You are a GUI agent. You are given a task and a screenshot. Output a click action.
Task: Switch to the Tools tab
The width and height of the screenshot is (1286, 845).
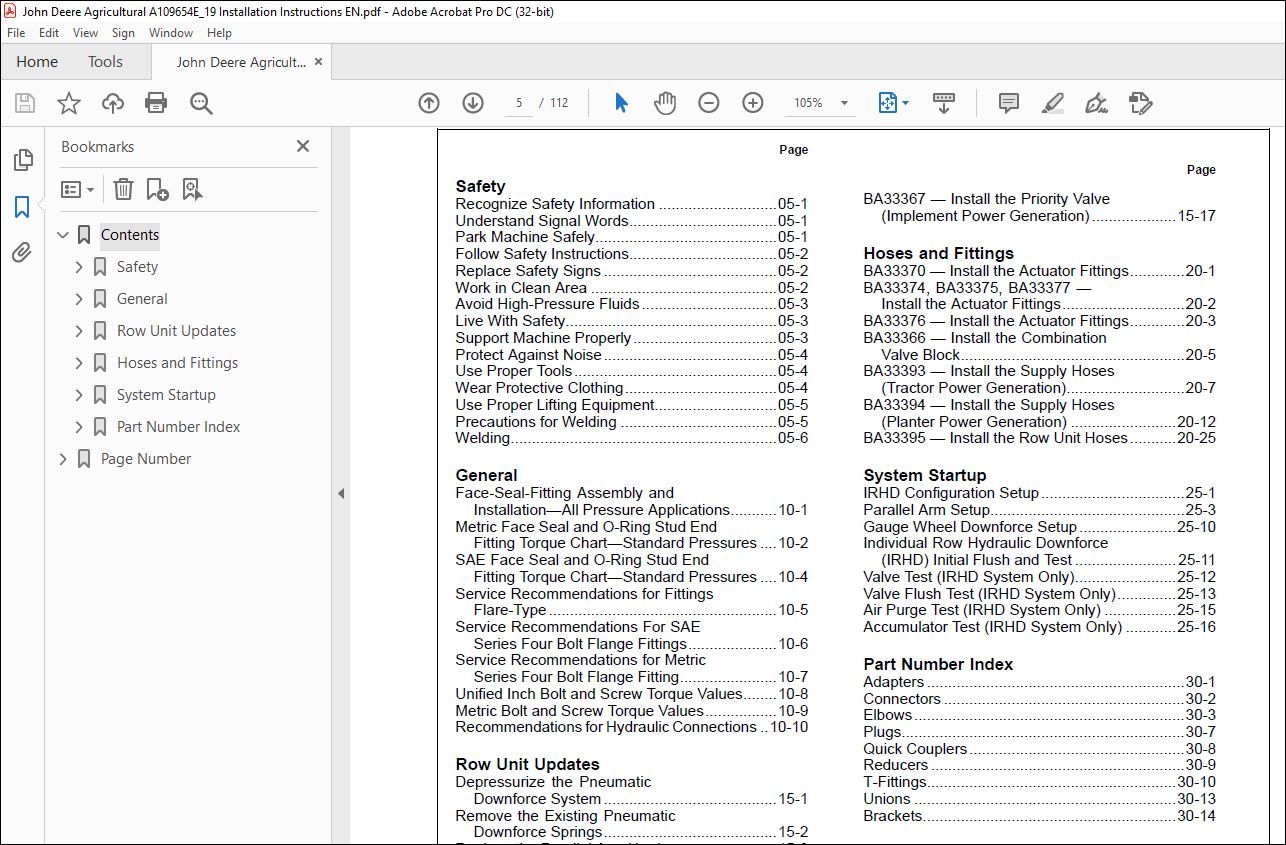click(x=105, y=62)
